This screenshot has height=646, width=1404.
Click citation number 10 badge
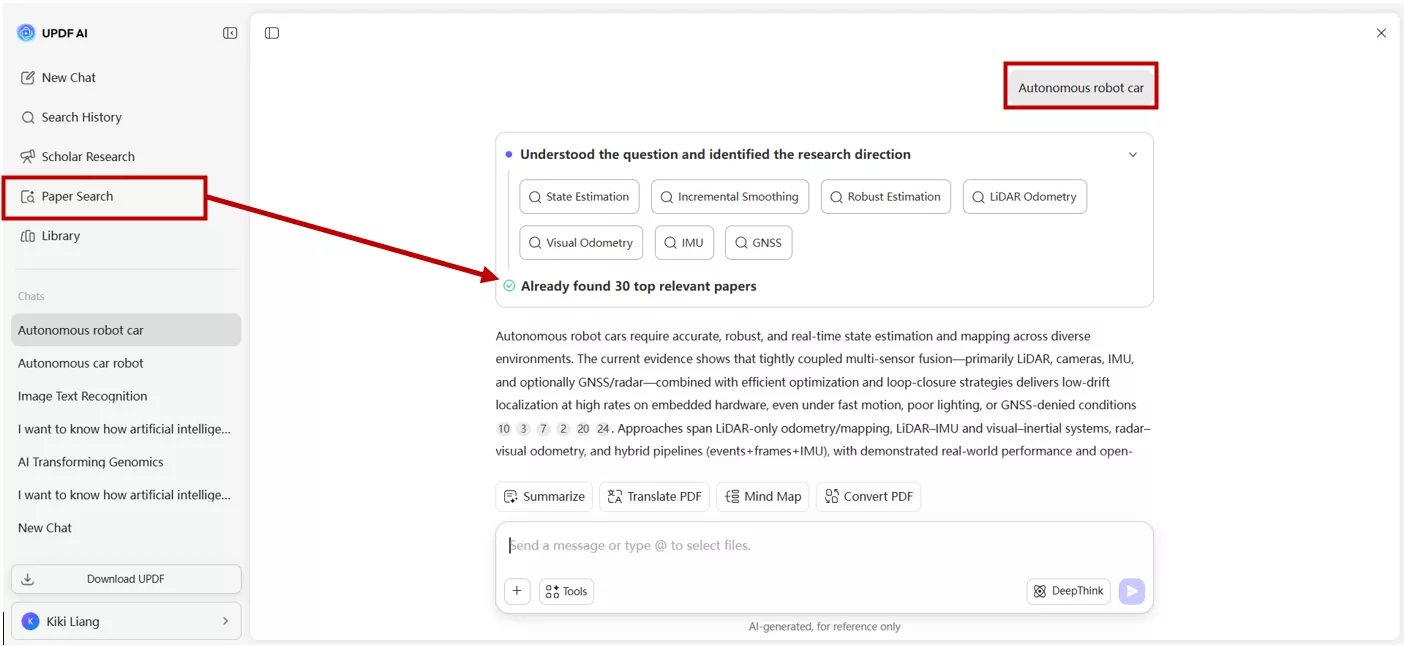coord(503,429)
